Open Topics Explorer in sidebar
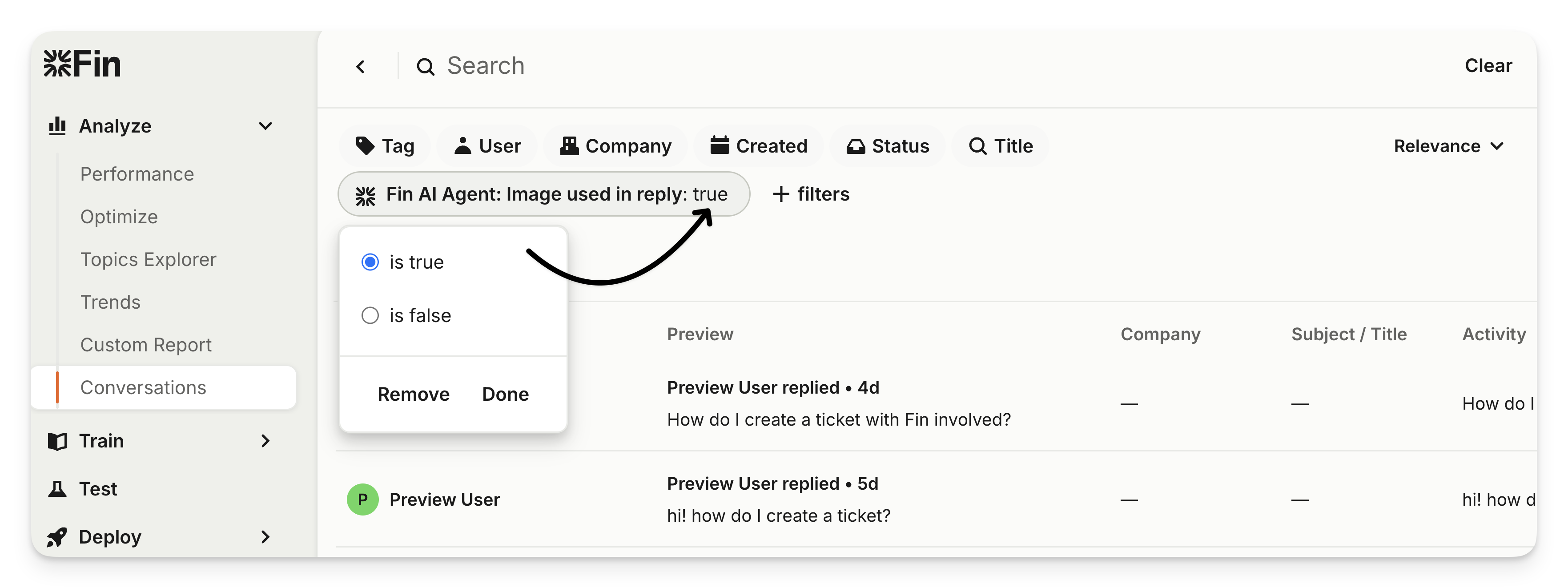This screenshot has height=588, width=1568. [x=148, y=260]
